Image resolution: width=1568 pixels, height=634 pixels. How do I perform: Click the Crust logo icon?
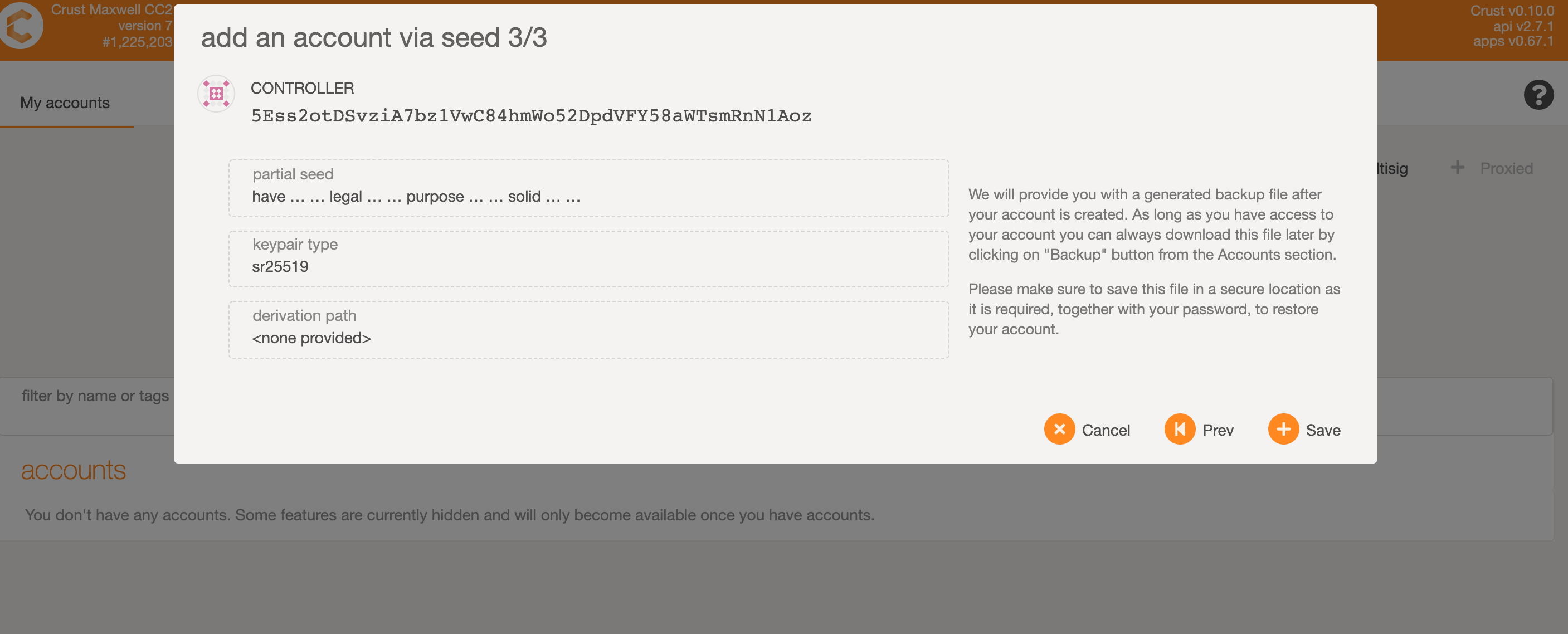click(x=22, y=26)
